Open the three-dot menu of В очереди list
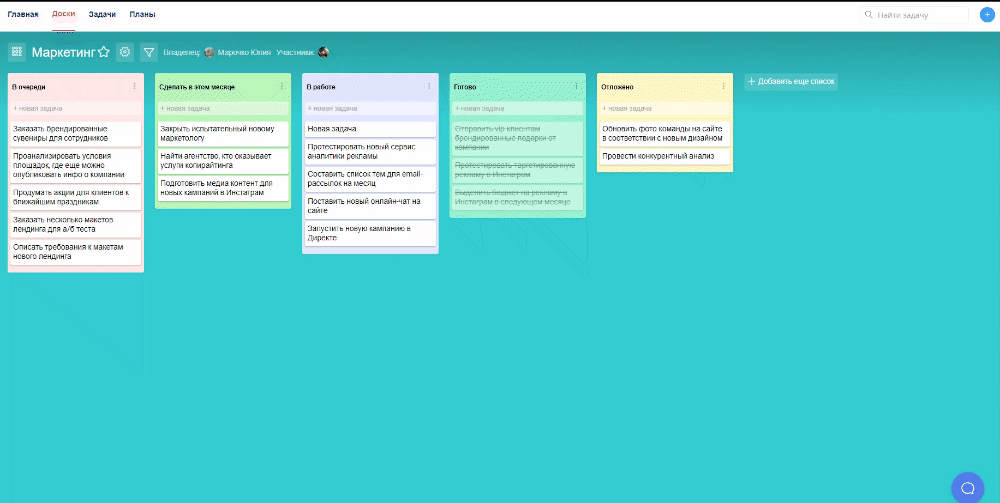1000x503 pixels. pyautogui.click(x=135, y=87)
